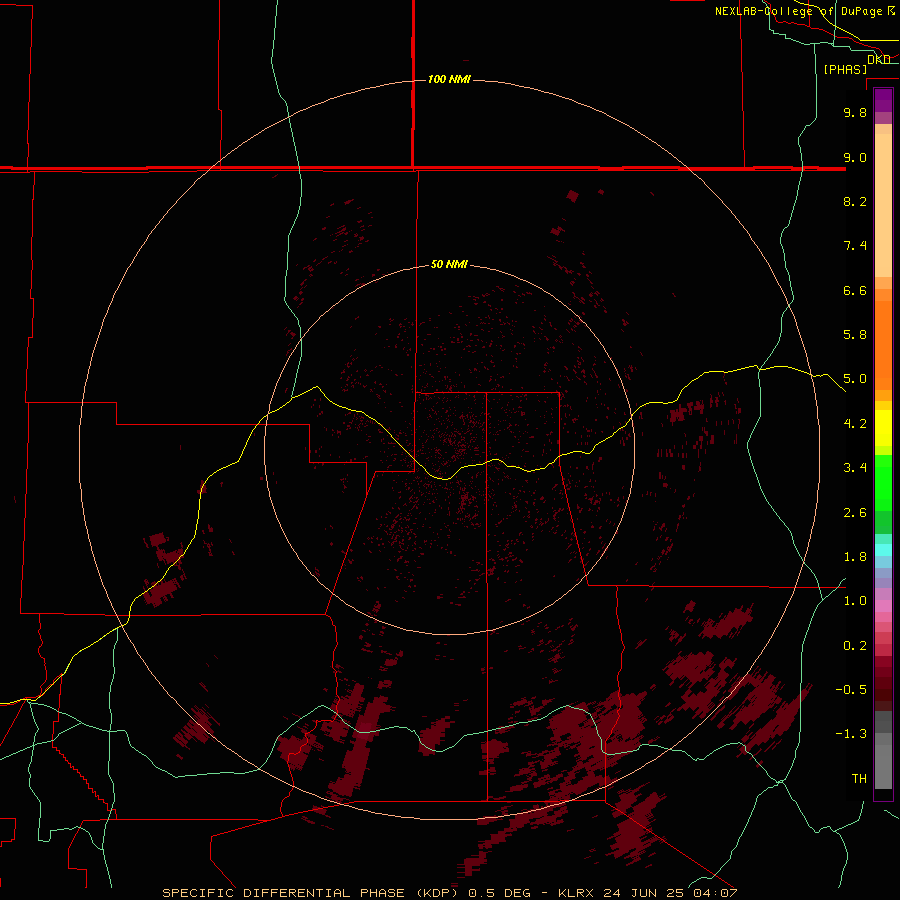The width and height of the screenshot is (900, 900).
Task: Click the SPECIFIC DIFFERENTIAL PHASE (KDP) caption text
Action: (309, 893)
